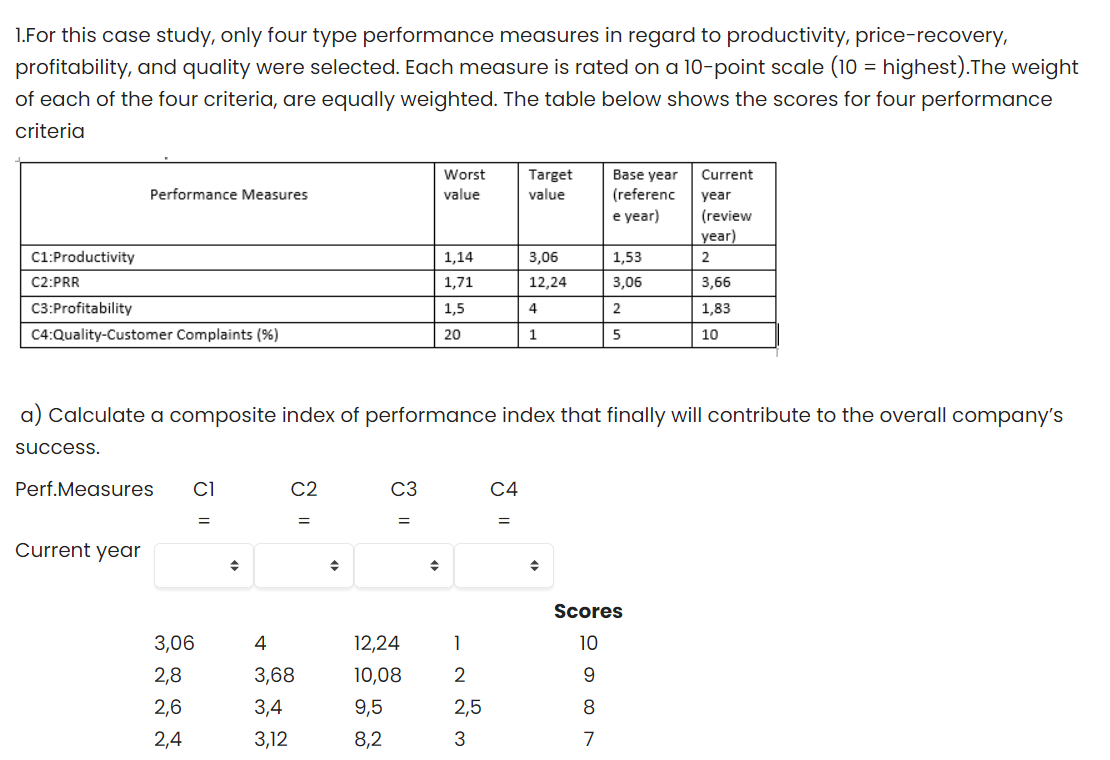Select the productivity target value 3,06
This screenshot has width=1110, height=760.
coord(545,257)
